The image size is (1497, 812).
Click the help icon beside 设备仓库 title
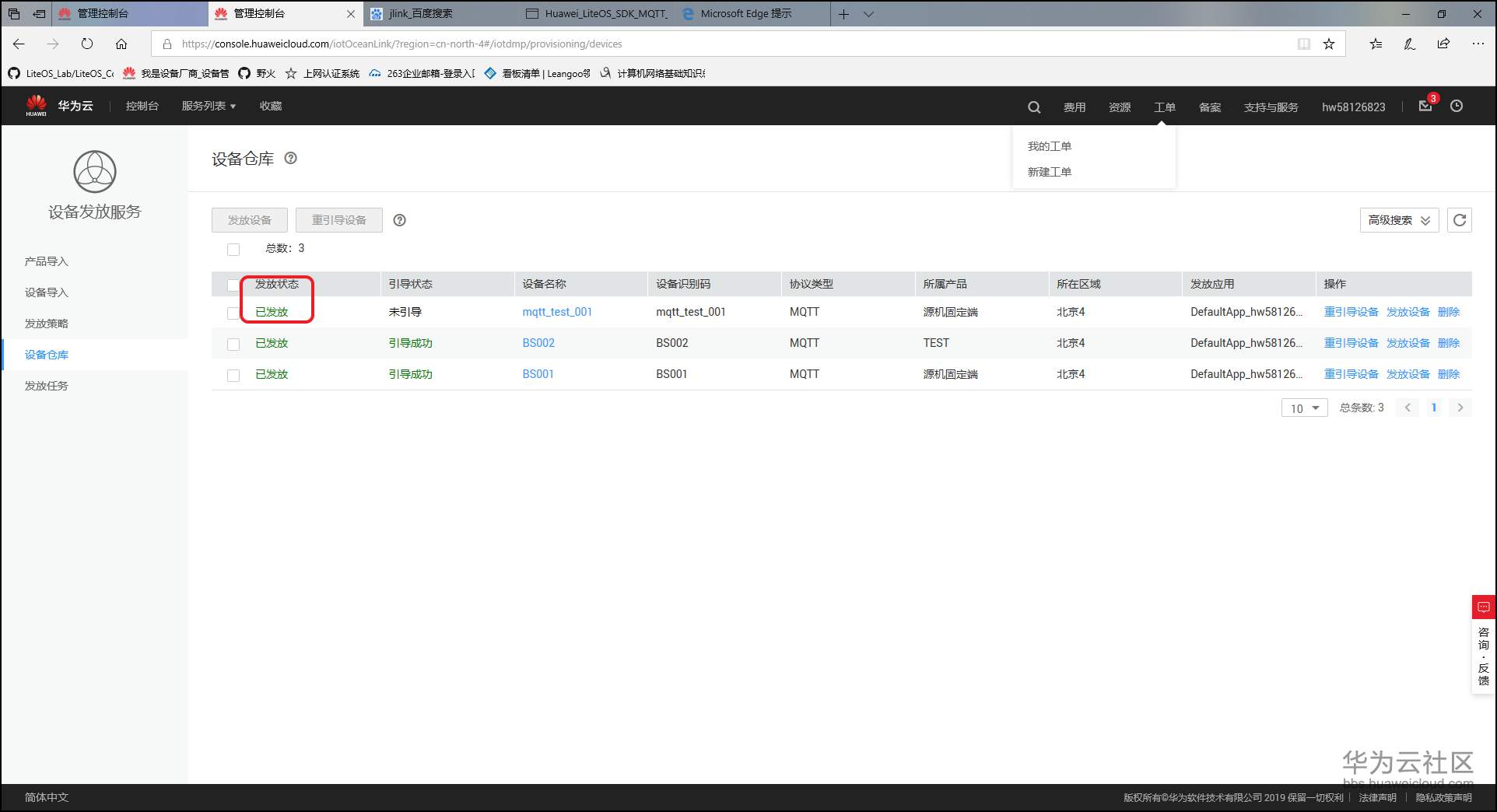[x=291, y=158]
